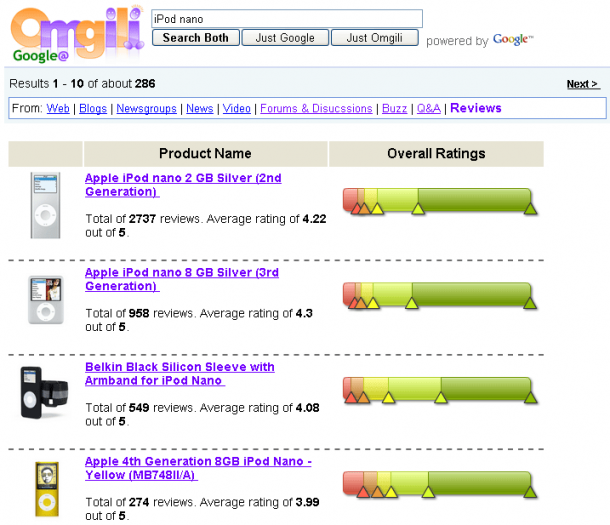Choose the Just Omgili button
The width and height of the screenshot is (610, 525).
pos(375,38)
